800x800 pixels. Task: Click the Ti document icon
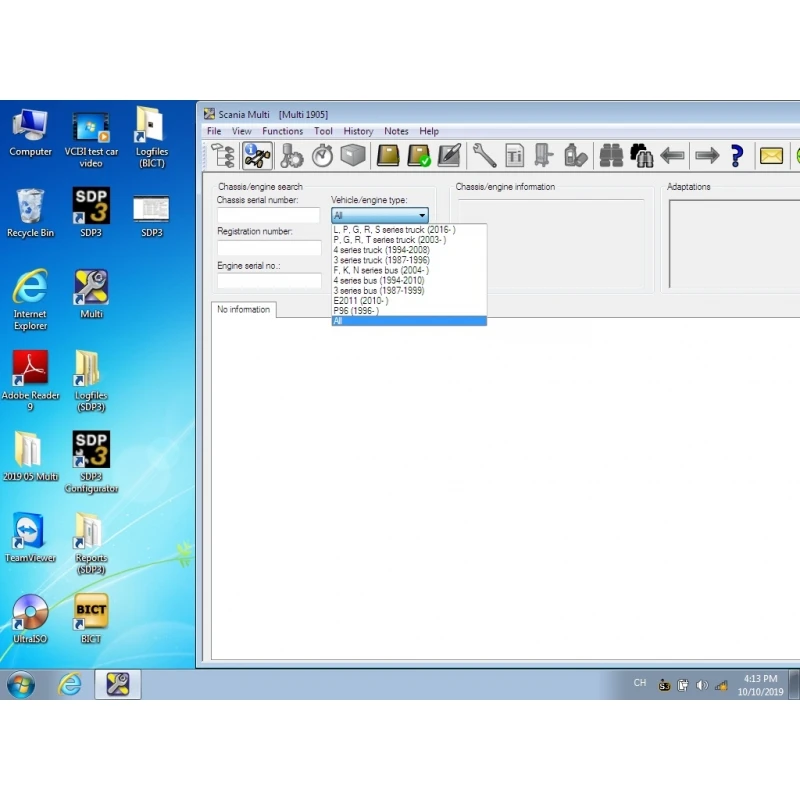[514, 156]
